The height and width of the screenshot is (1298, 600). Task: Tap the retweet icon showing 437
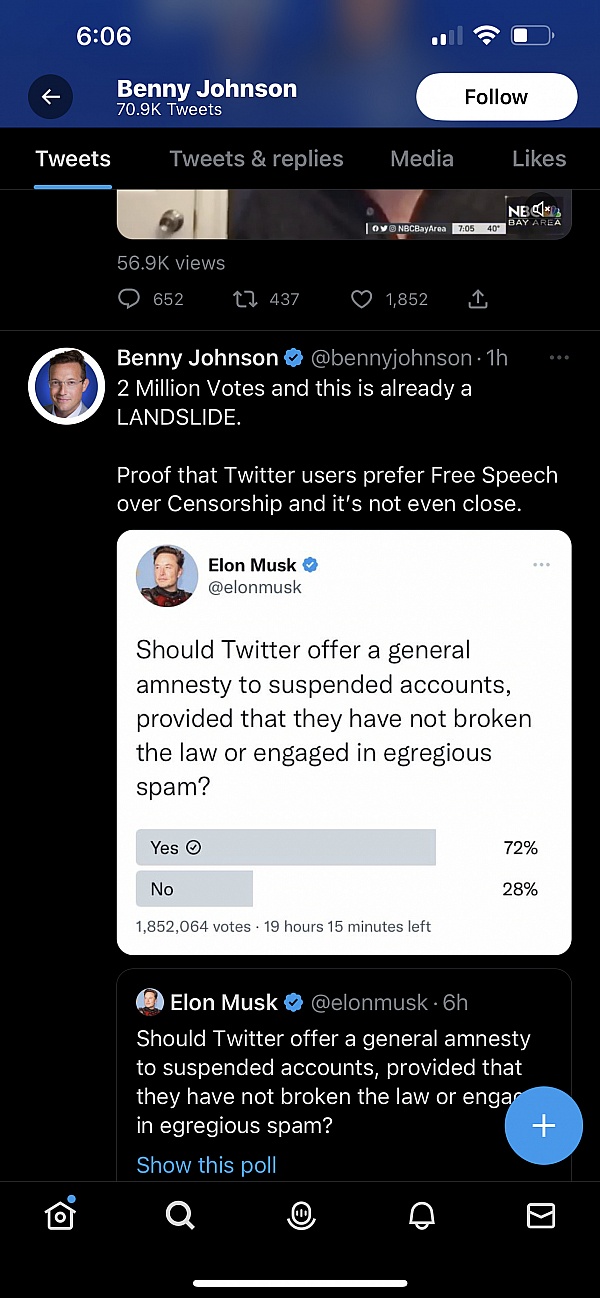[244, 299]
